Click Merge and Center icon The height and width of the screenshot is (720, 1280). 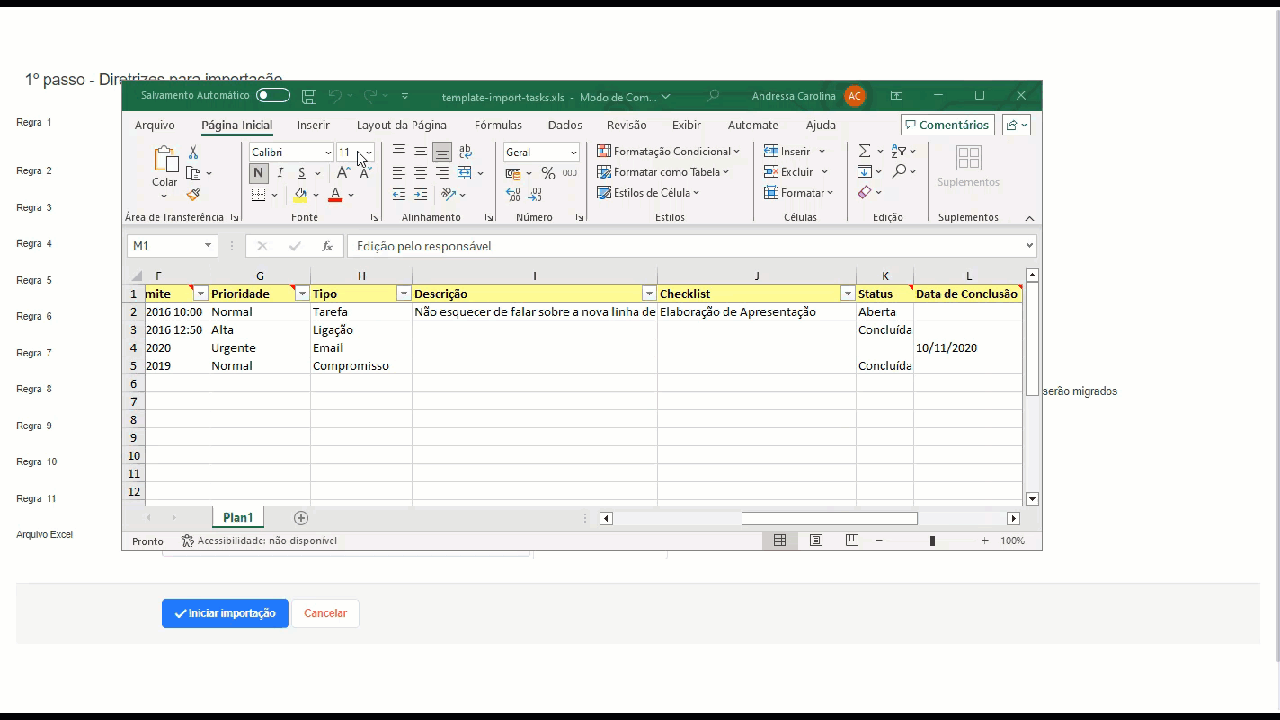(x=466, y=173)
